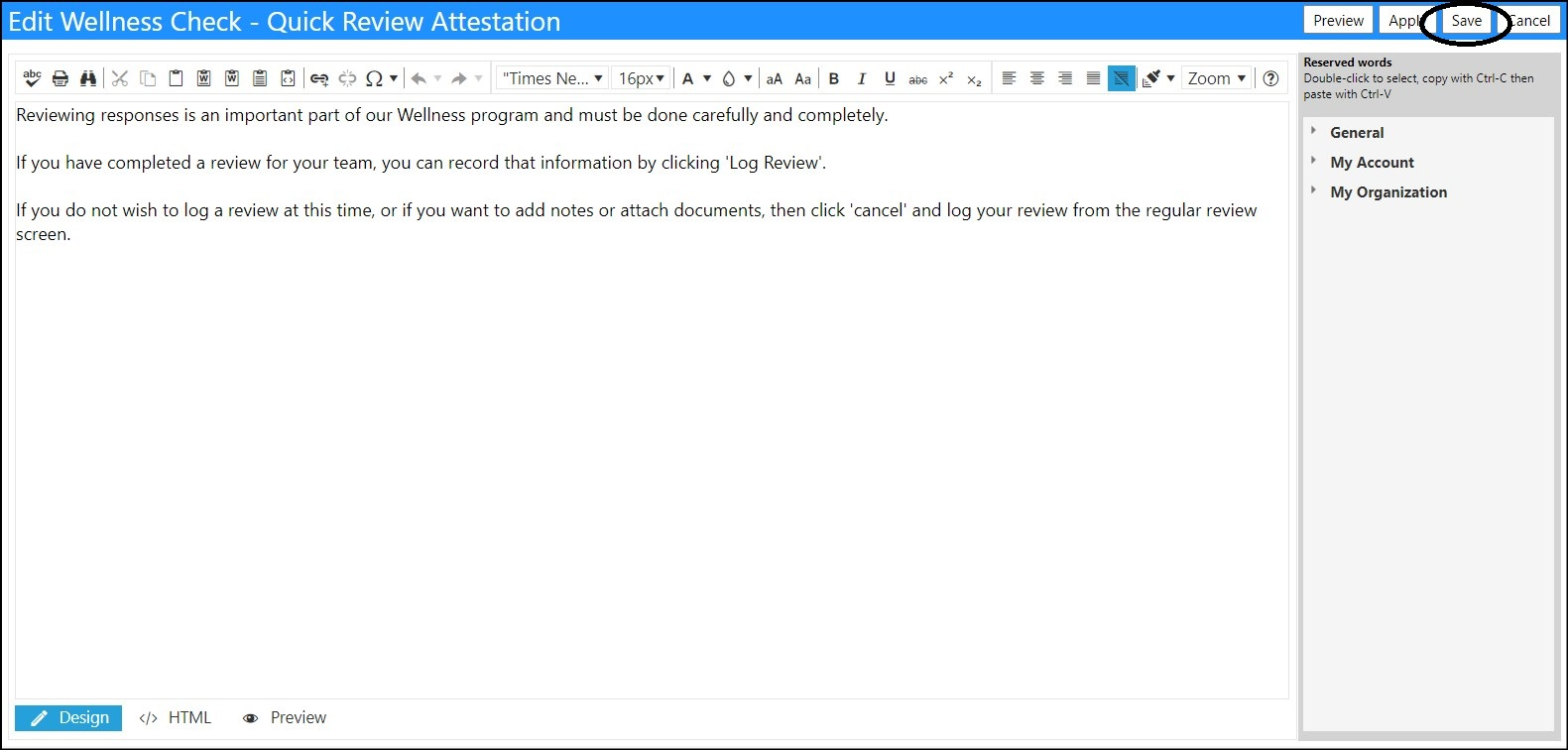Switch to Preview tab beside HTML
The image size is (1568, 750).
pos(285,717)
